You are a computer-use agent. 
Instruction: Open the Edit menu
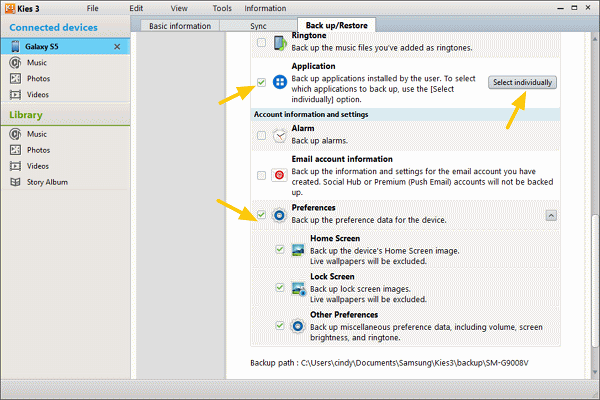[136, 8]
